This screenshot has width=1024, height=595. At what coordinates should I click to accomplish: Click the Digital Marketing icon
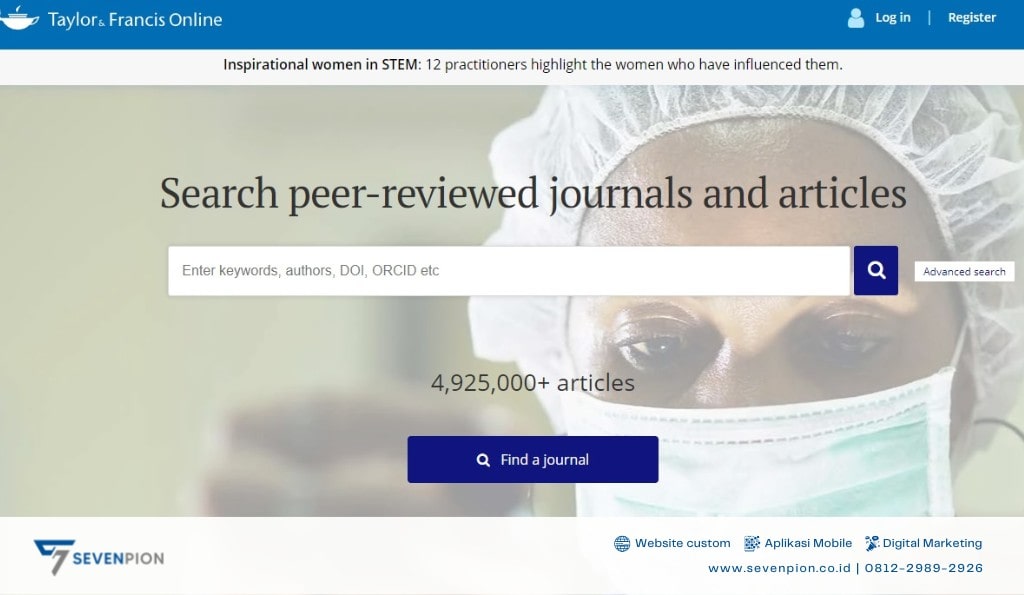click(x=872, y=543)
